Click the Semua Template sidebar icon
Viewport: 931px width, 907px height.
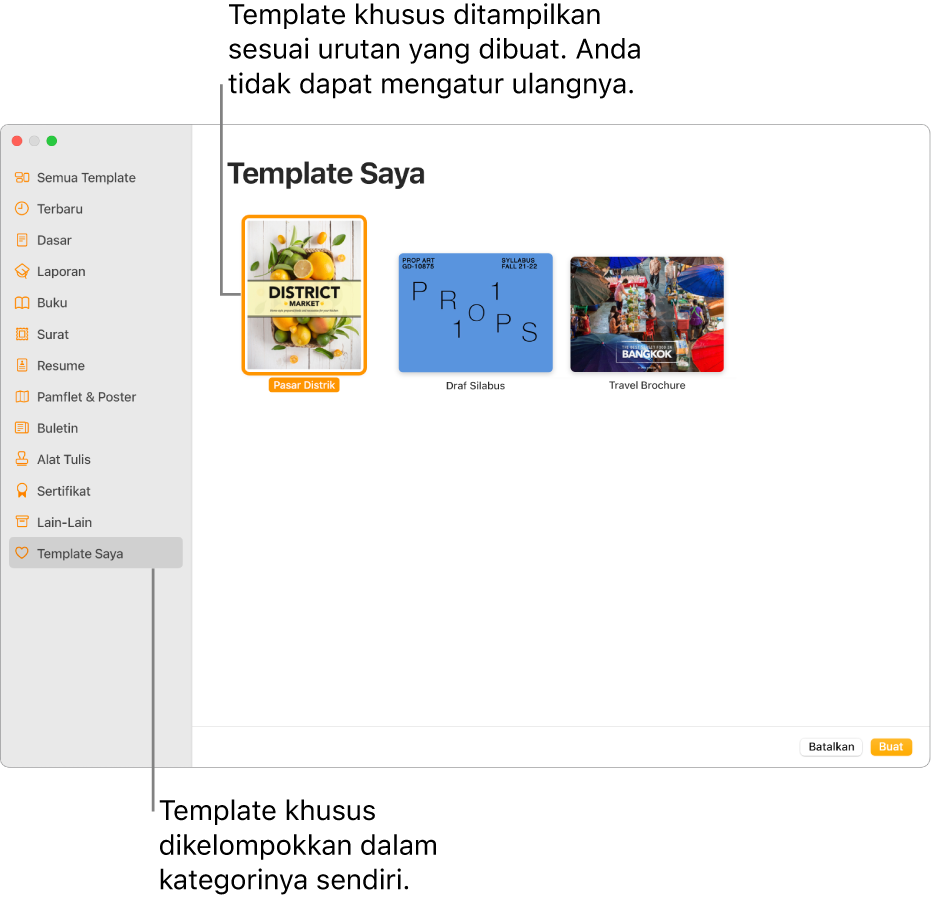coord(22,177)
